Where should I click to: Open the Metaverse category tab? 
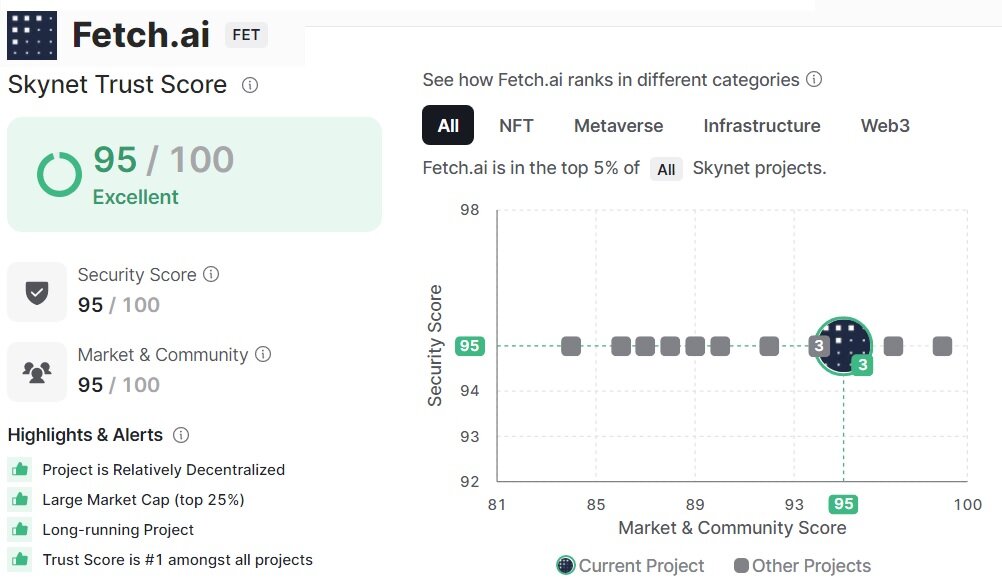618,126
